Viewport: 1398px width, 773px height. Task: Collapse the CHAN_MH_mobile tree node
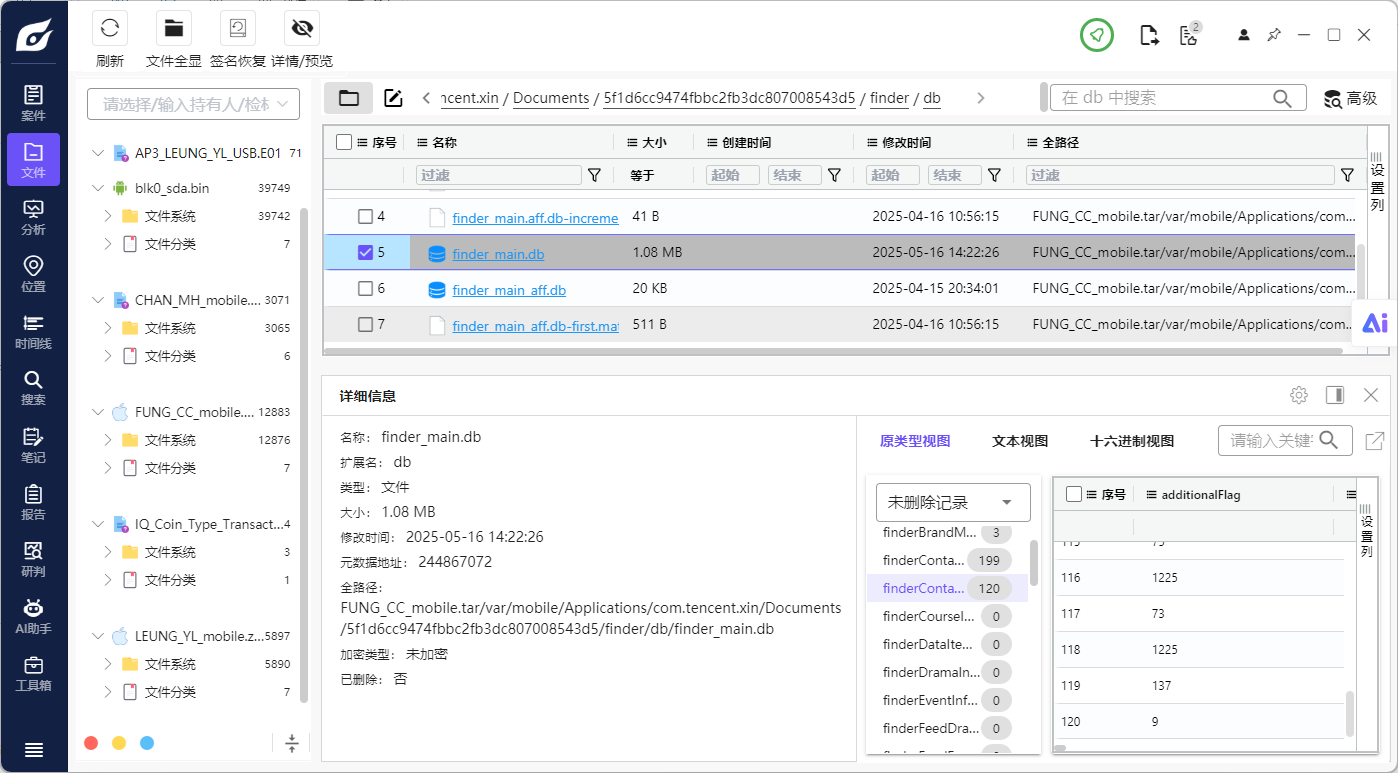pos(97,300)
